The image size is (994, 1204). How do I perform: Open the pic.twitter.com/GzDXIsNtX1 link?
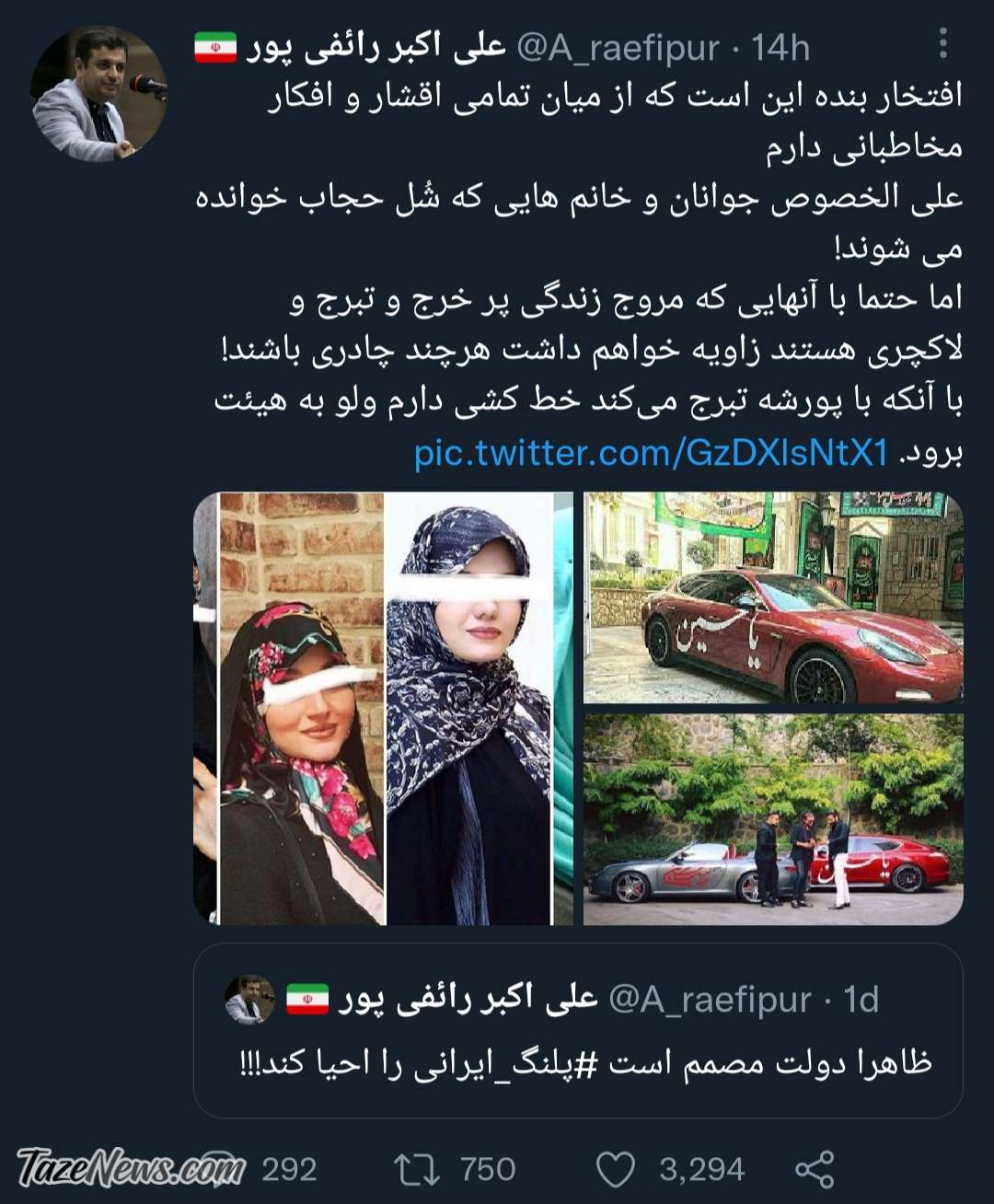652,453
